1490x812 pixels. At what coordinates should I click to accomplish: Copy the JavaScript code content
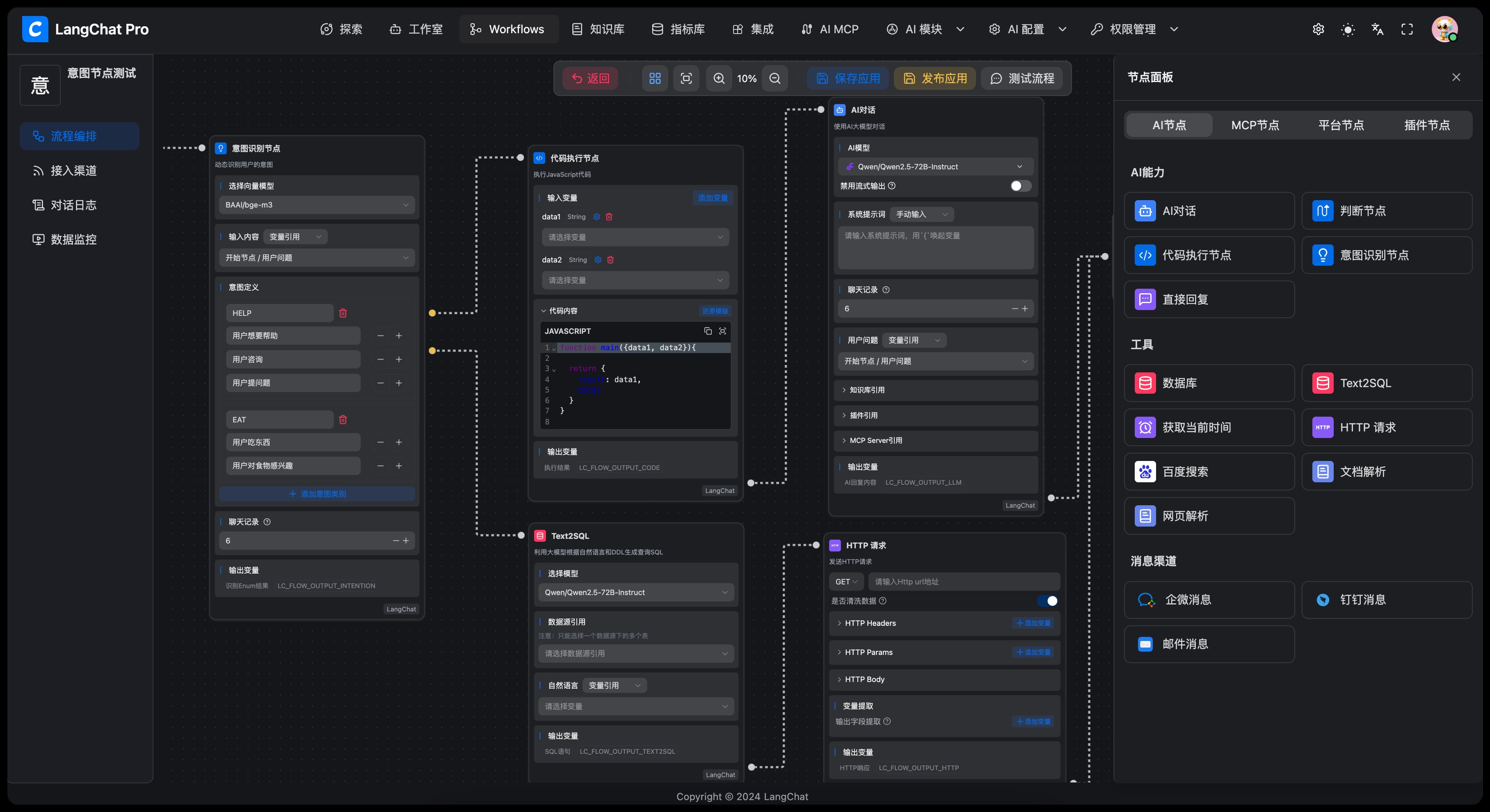[707, 331]
